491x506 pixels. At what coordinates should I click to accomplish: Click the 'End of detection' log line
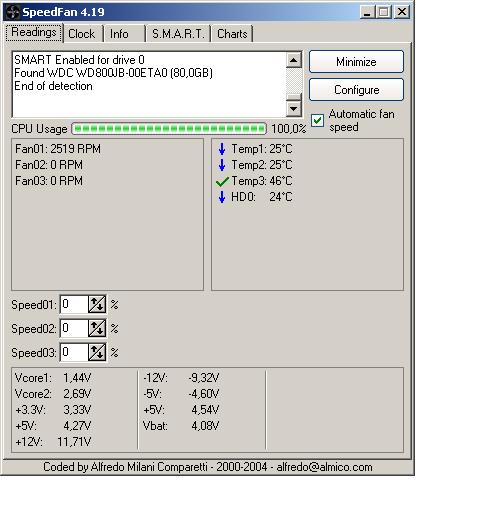click(53, 86)
